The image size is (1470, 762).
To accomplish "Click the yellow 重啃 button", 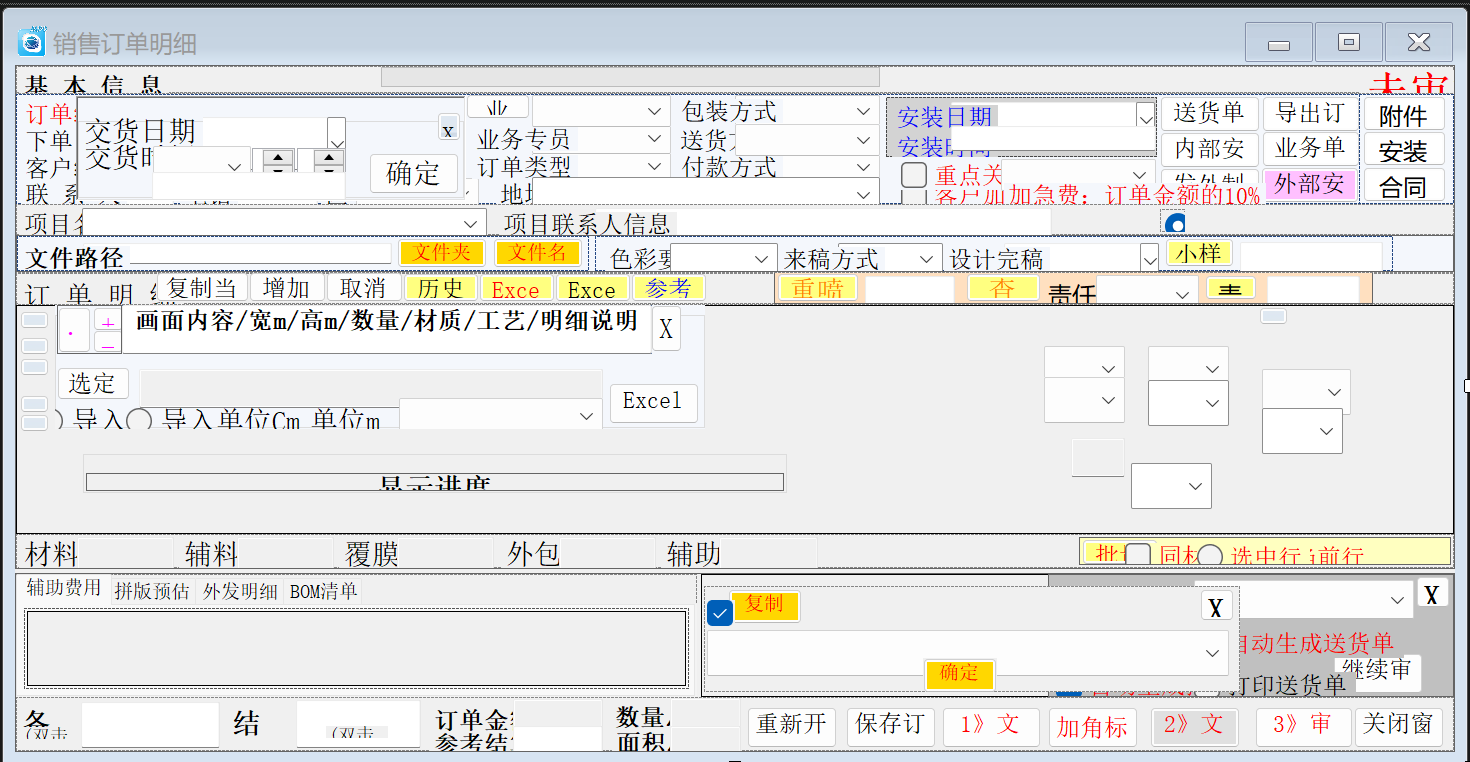I will 818,289.
